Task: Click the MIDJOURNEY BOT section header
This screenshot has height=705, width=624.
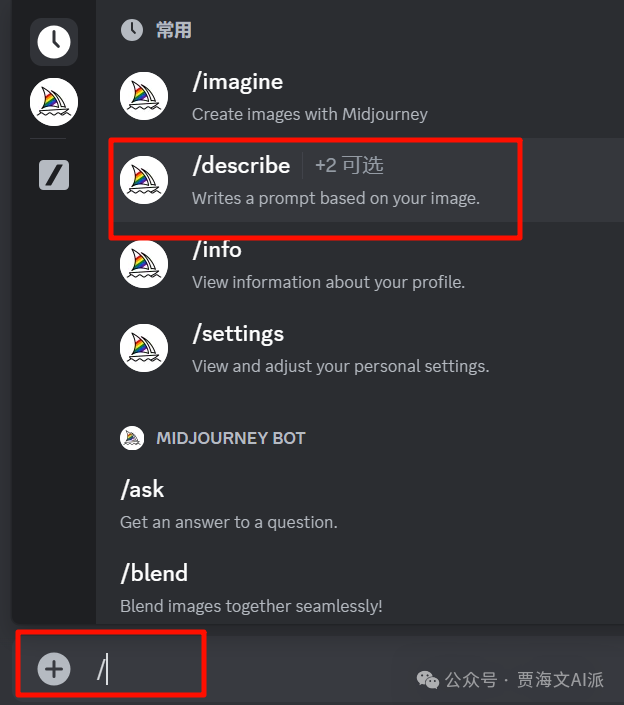Action: [231, 438]
